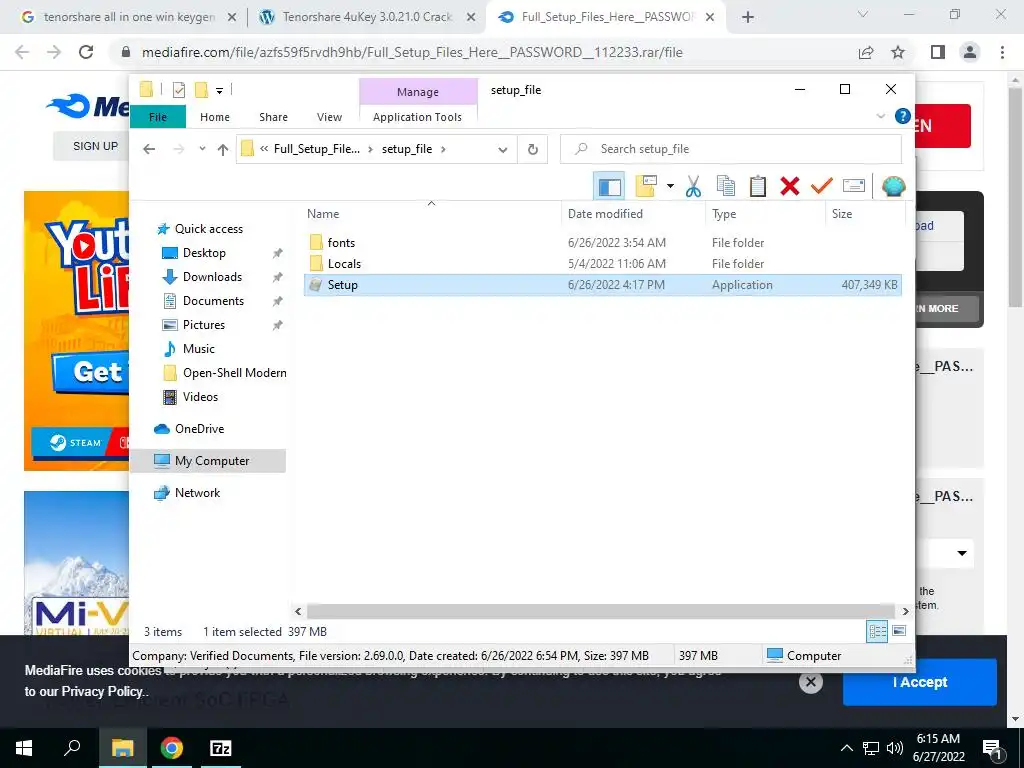Switch to large icons view in status bar

point(899,632)
